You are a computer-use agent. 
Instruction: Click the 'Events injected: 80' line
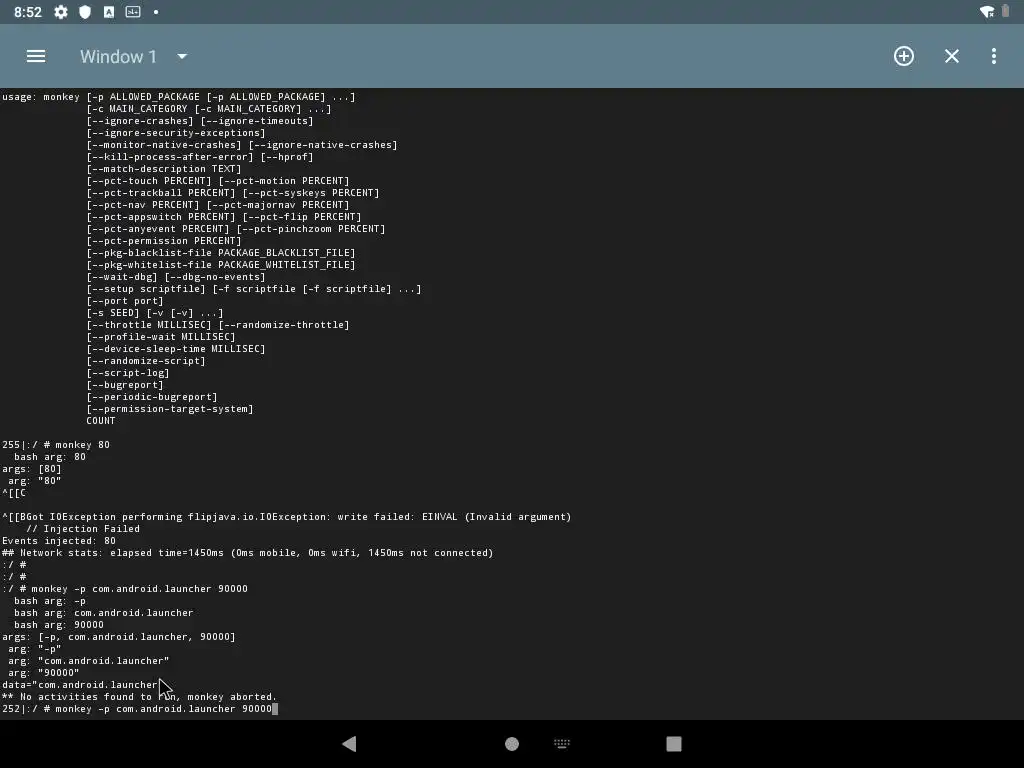click(59, 541)
